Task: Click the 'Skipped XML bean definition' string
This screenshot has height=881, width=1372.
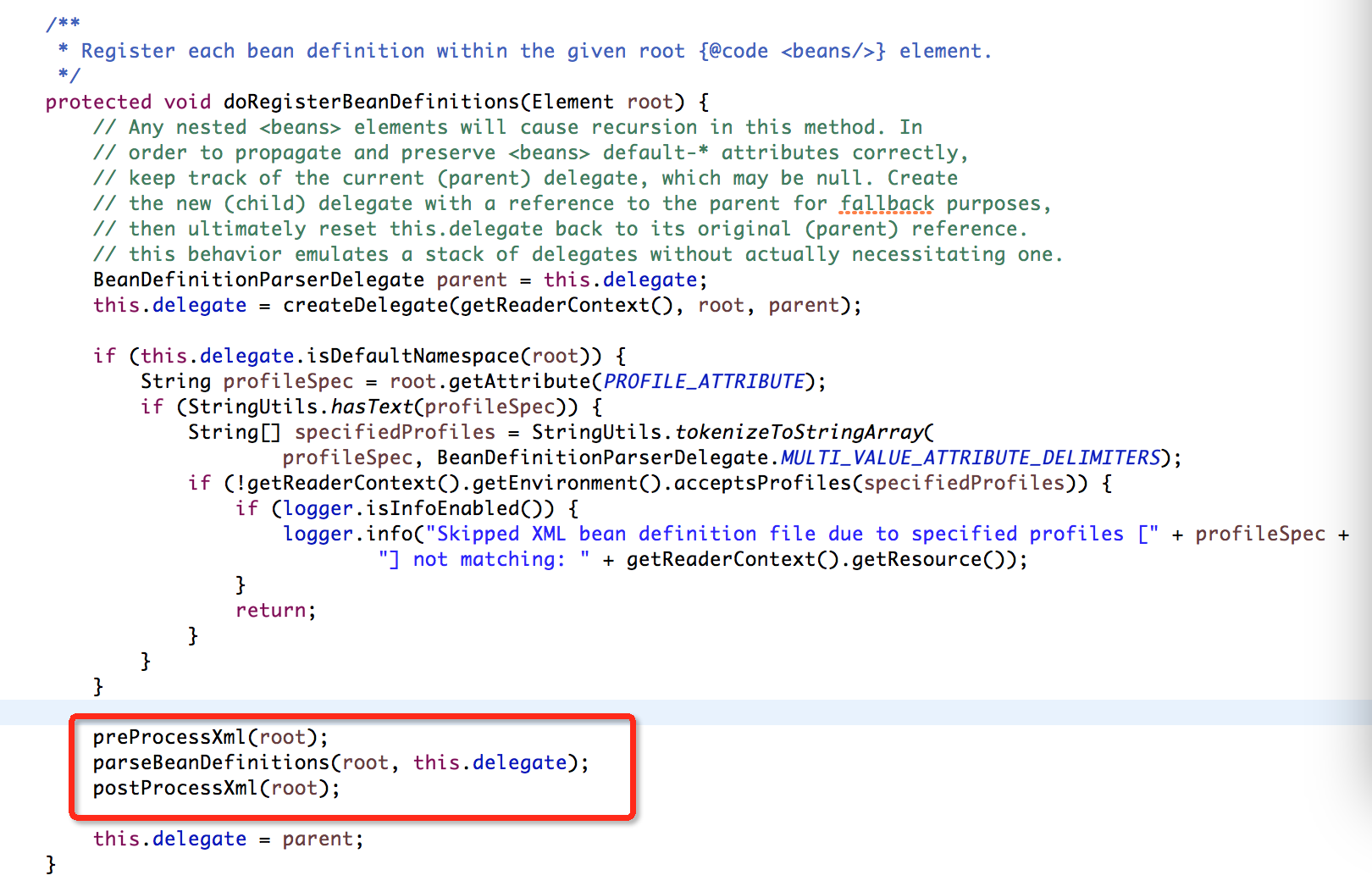Action: (x=791, y=534)
